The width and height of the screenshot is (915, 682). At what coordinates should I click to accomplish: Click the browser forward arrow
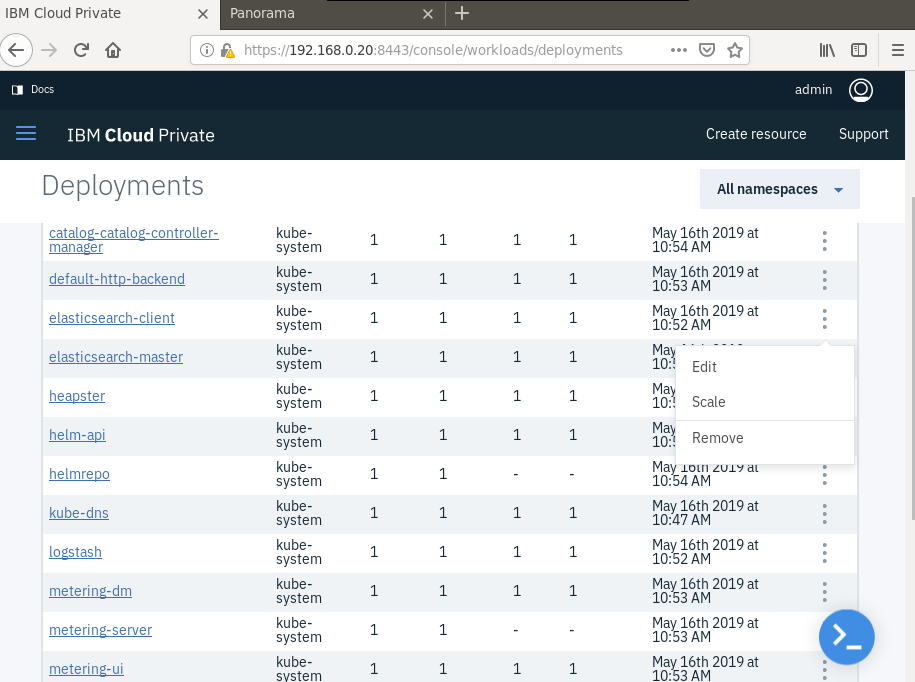[49, 50]
